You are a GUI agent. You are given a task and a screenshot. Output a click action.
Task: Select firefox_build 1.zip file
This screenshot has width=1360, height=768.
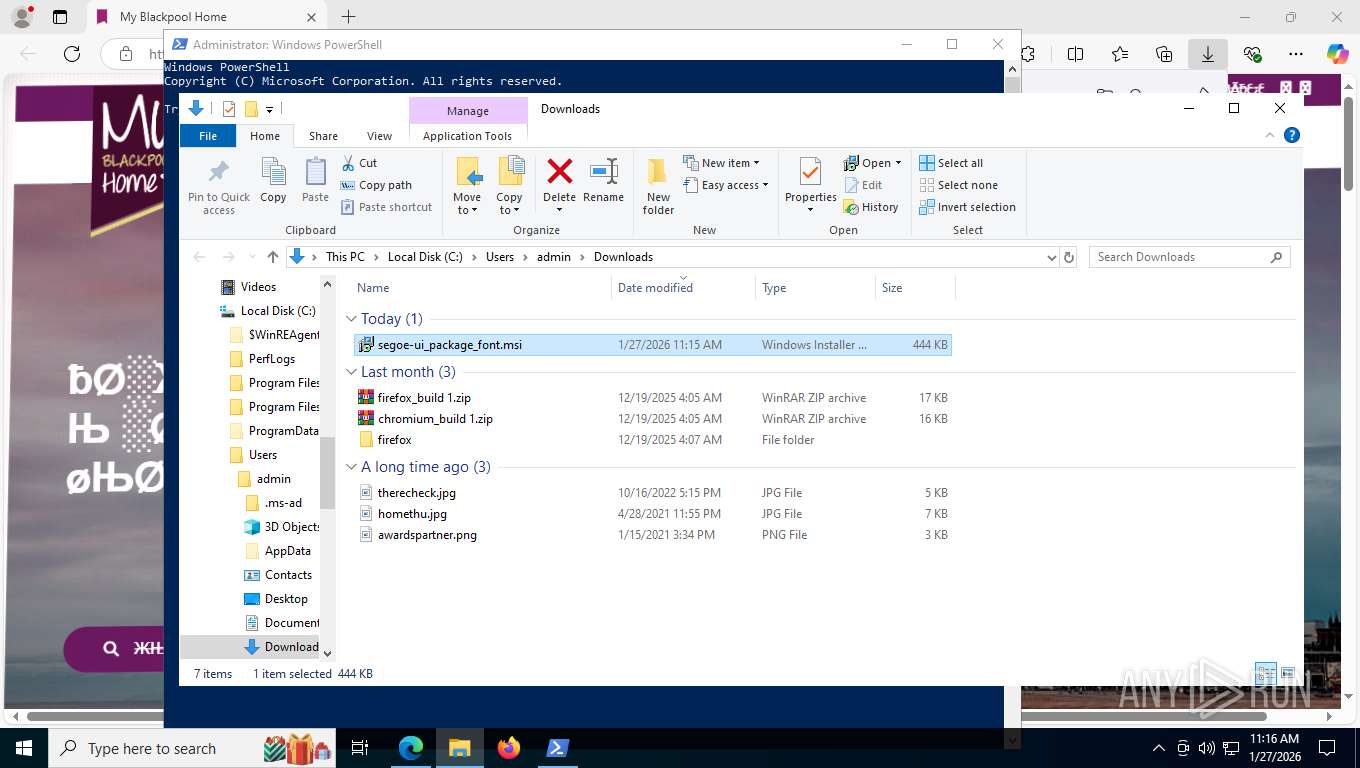pos(653,398)
